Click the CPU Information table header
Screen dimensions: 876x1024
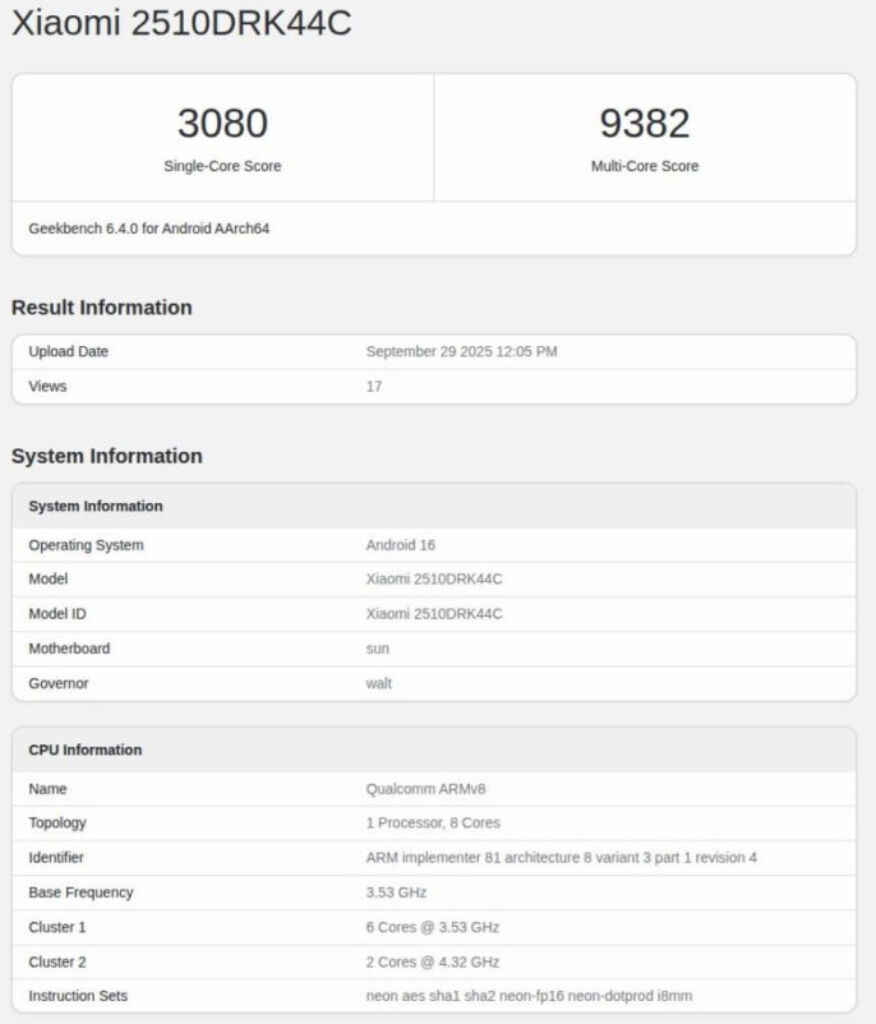(85, 750)
